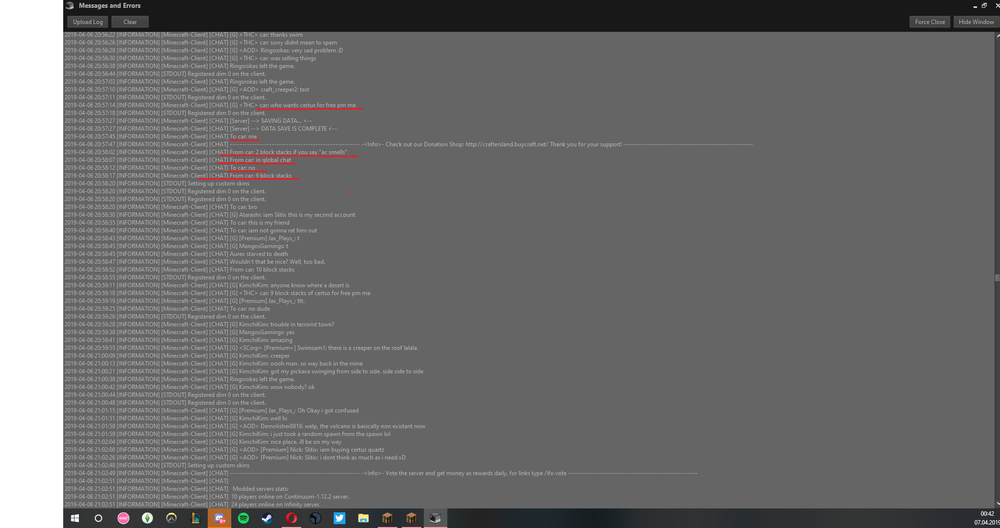Click the pink round taskbar icon
Viewport: 1000px width, 528px height.
123,519
